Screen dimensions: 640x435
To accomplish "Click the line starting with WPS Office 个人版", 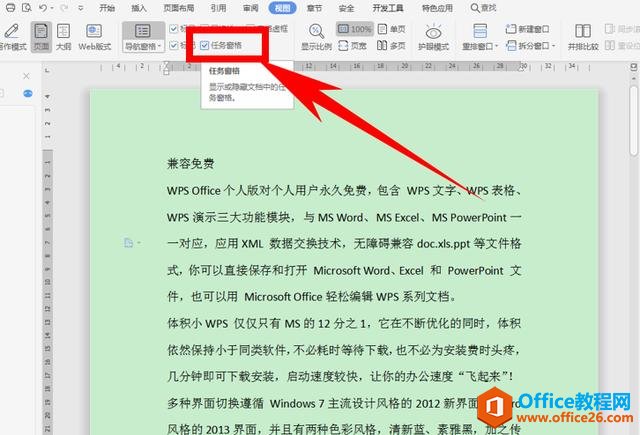I will [x=344, y=191].
